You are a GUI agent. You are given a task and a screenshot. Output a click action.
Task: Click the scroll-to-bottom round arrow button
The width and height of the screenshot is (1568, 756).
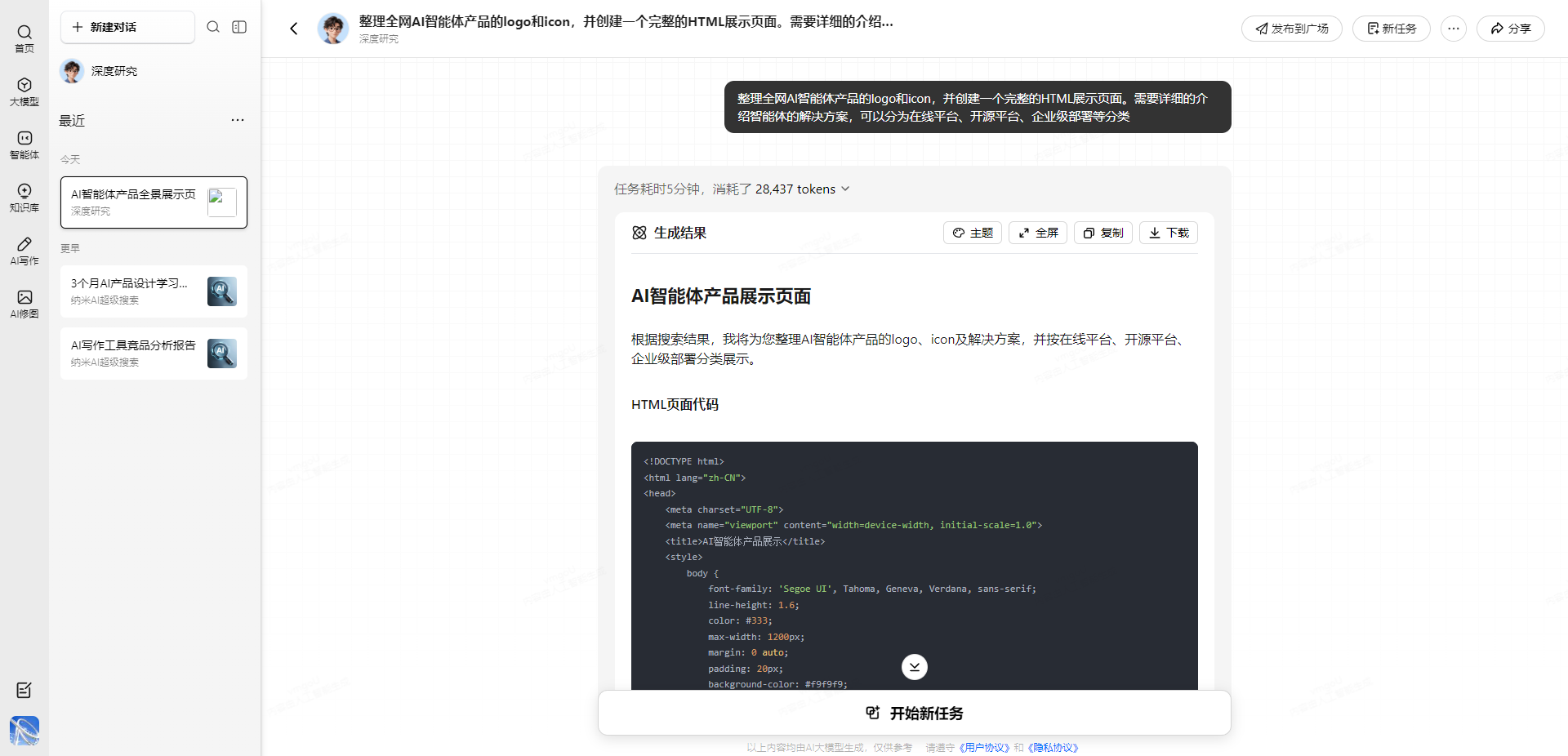click(x=914, y=667)
